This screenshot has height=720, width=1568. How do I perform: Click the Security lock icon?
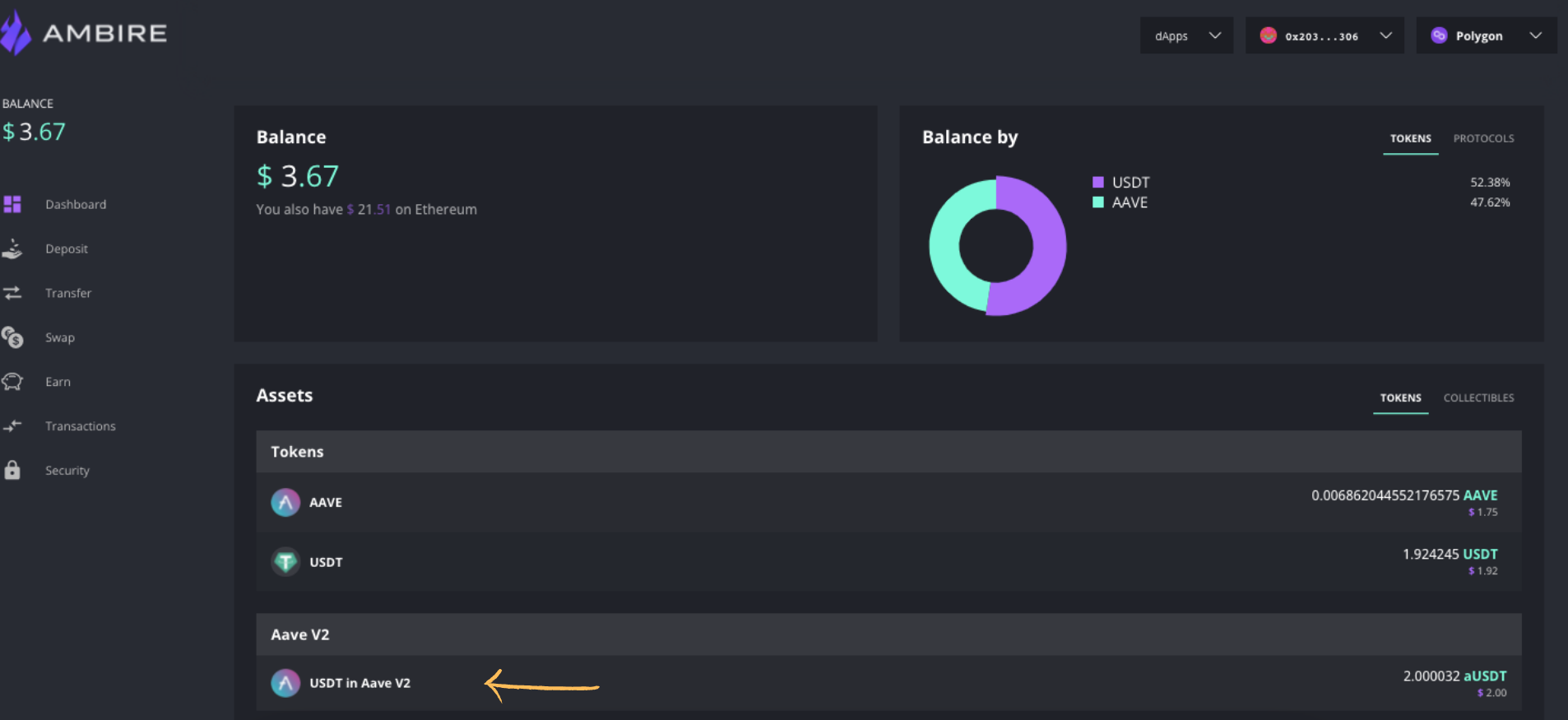coord(12,470)
